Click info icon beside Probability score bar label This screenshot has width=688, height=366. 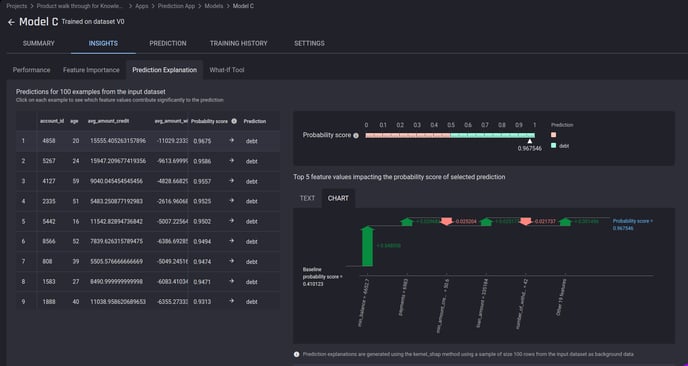(356, 136)
